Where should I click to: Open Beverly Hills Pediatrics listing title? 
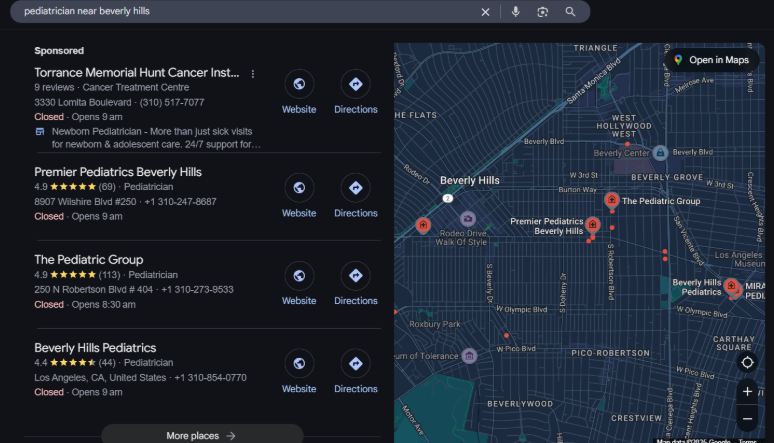tap(95, 348)
